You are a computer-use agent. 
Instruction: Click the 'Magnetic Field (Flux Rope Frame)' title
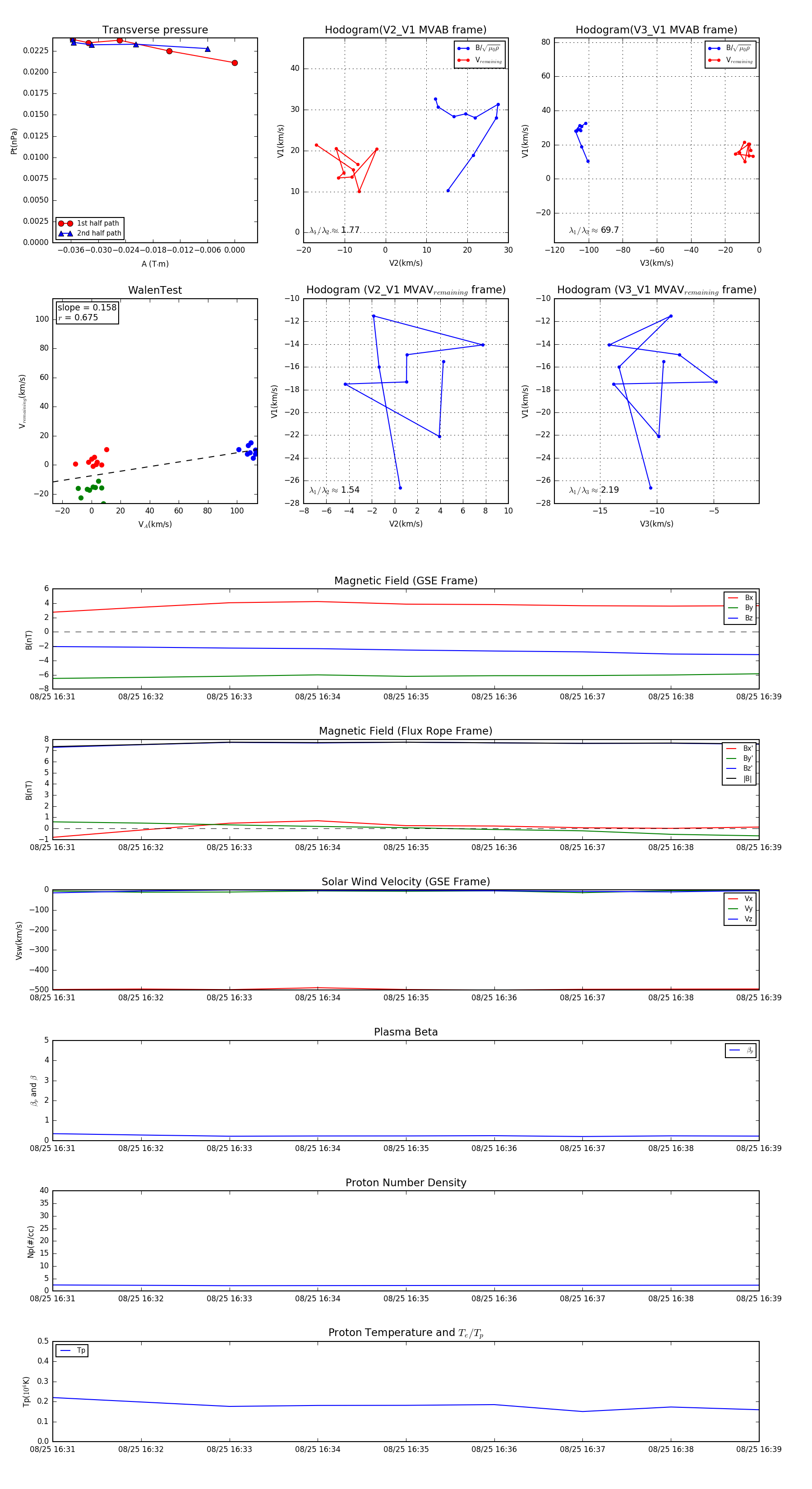click(406, 731)
